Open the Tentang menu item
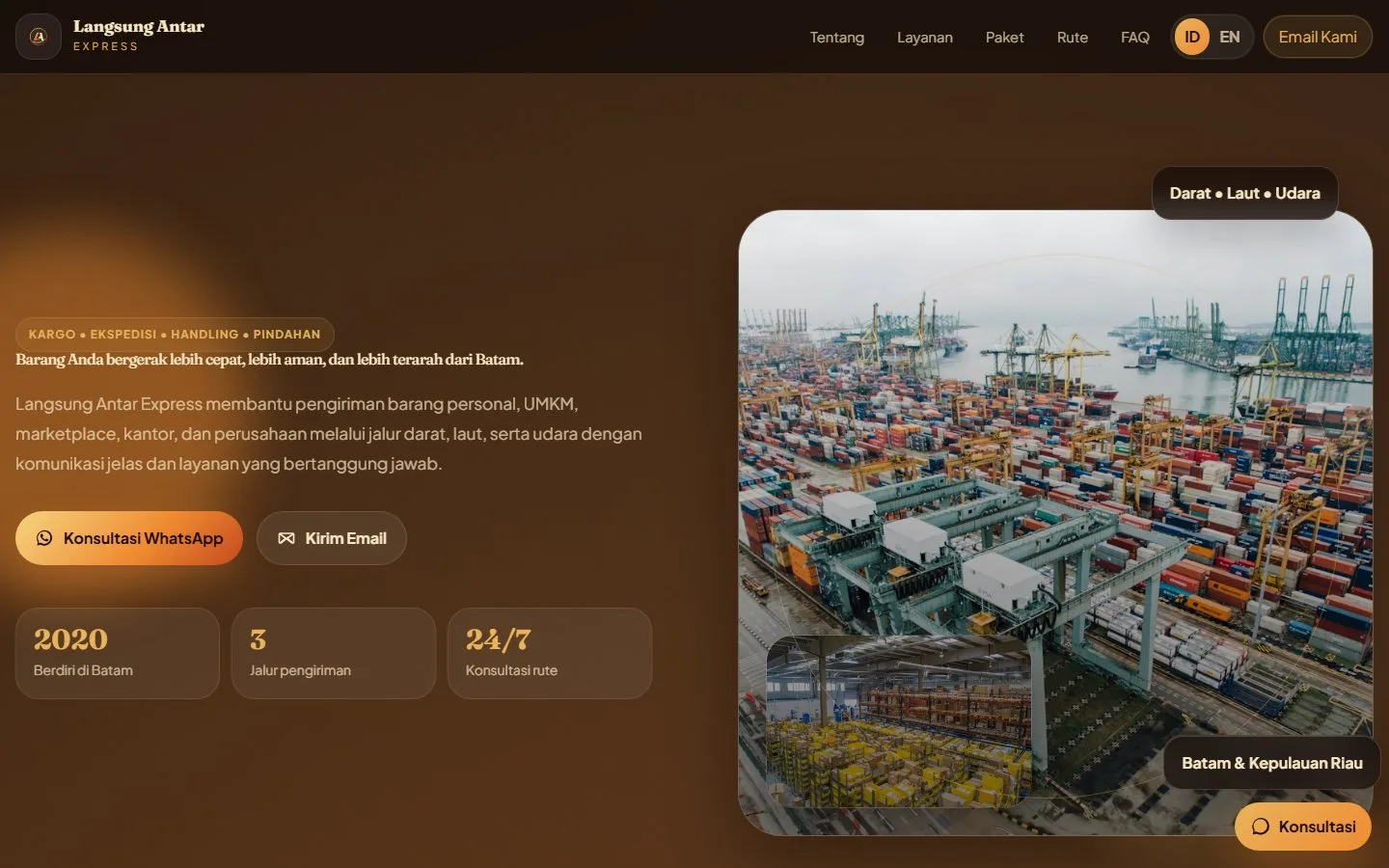This screenshot has height=868, width=1389. [x=837, y=37]
